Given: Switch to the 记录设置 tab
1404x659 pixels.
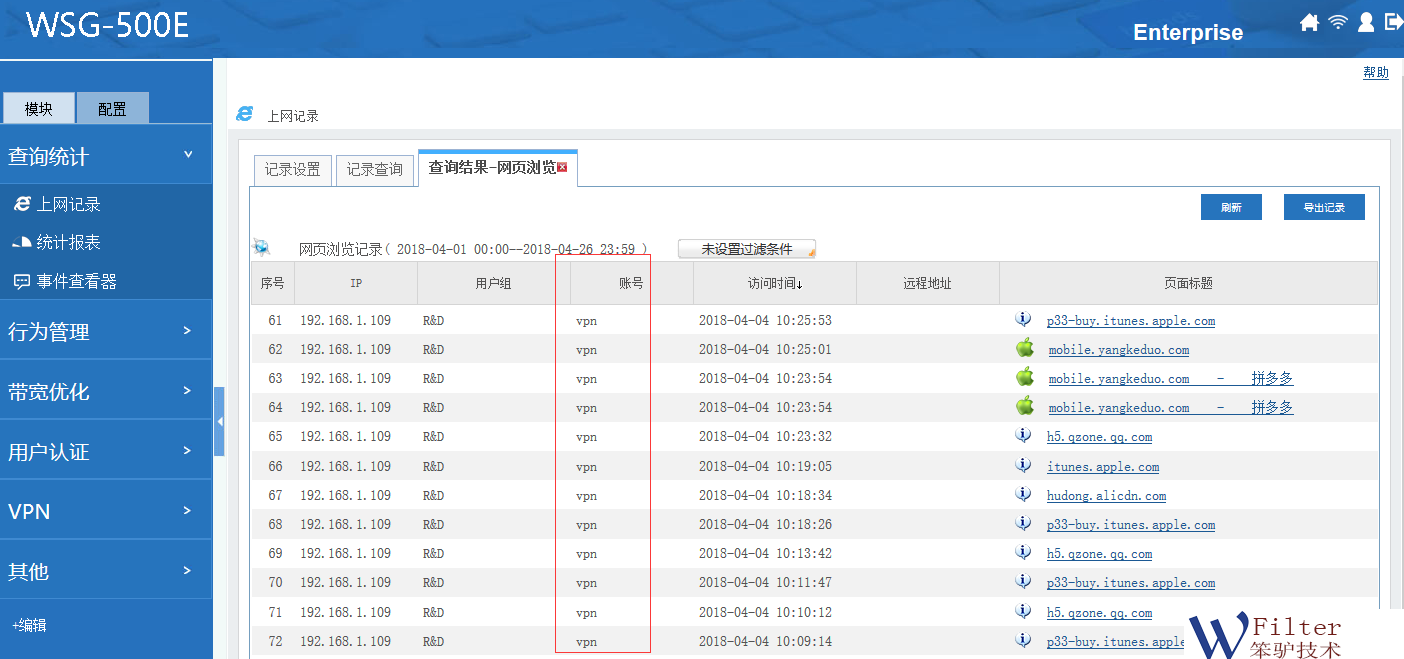Looking at the screenshot, I should (x=292, y=170).
